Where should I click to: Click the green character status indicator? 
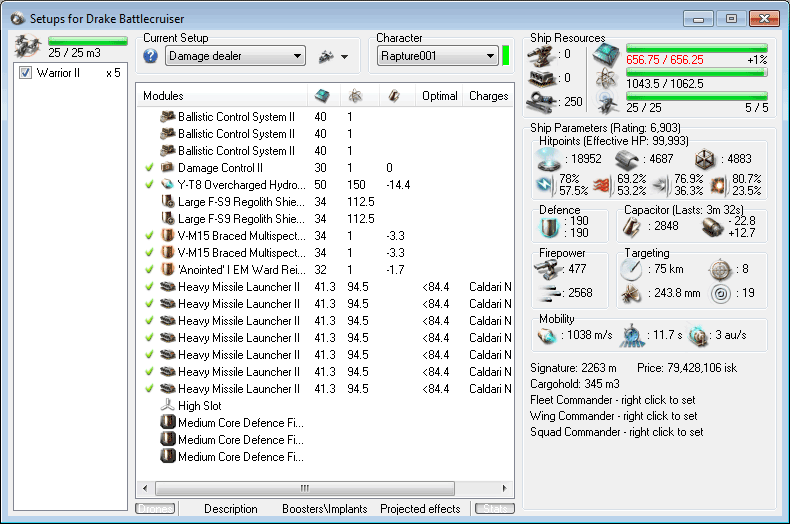click(506, 56)
